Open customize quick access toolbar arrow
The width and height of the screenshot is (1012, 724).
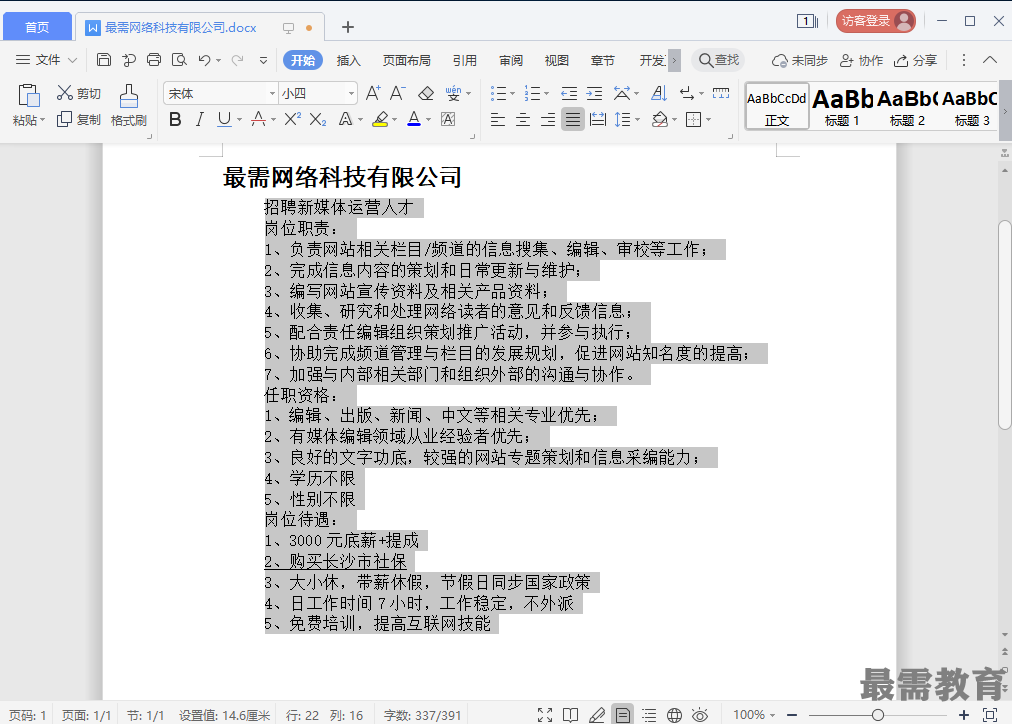coord(263,61)
